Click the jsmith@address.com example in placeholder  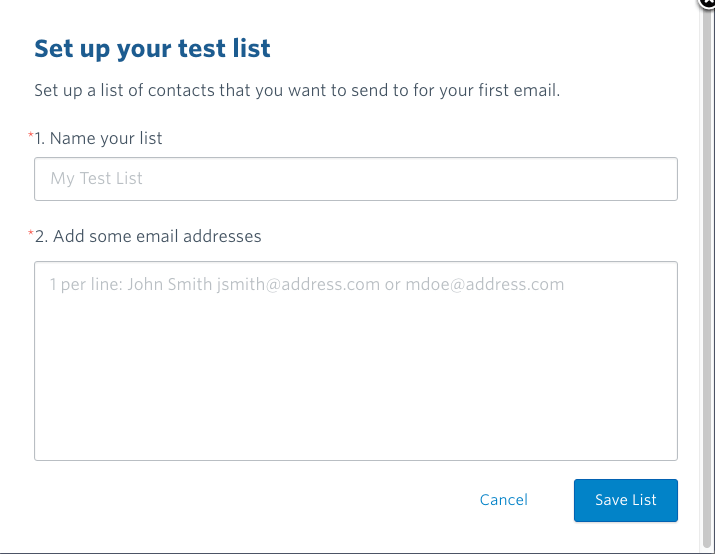click(x=298, y=285)
